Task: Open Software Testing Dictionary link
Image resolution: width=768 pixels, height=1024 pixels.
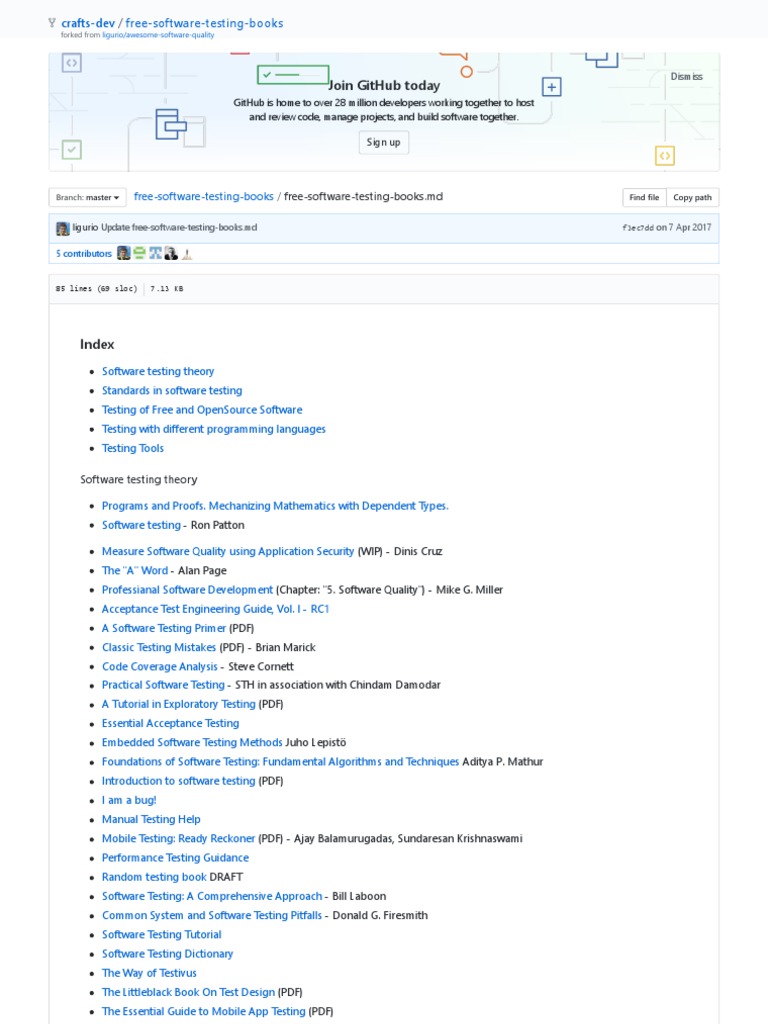Action: pyautogui.click(x=167, y=954)
